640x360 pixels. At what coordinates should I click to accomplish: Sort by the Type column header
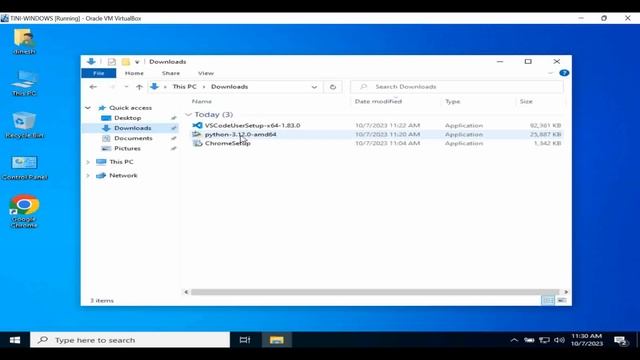point(453,101)
